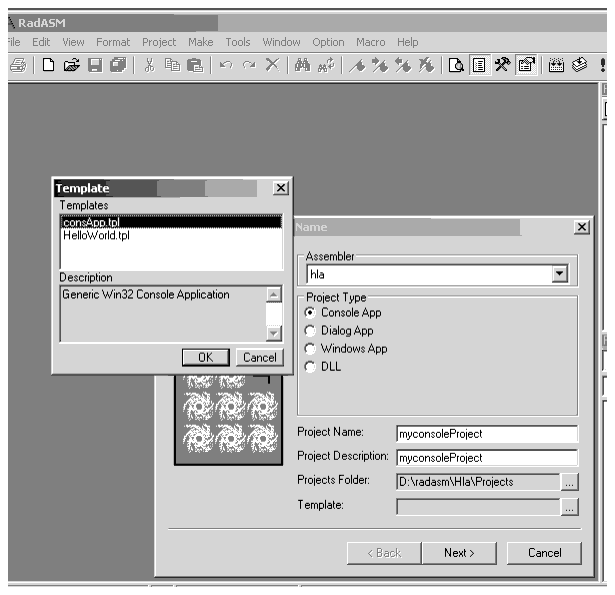615x595 pixels.
Task: Open a file with the folder icon
Action: pos(71,65)
